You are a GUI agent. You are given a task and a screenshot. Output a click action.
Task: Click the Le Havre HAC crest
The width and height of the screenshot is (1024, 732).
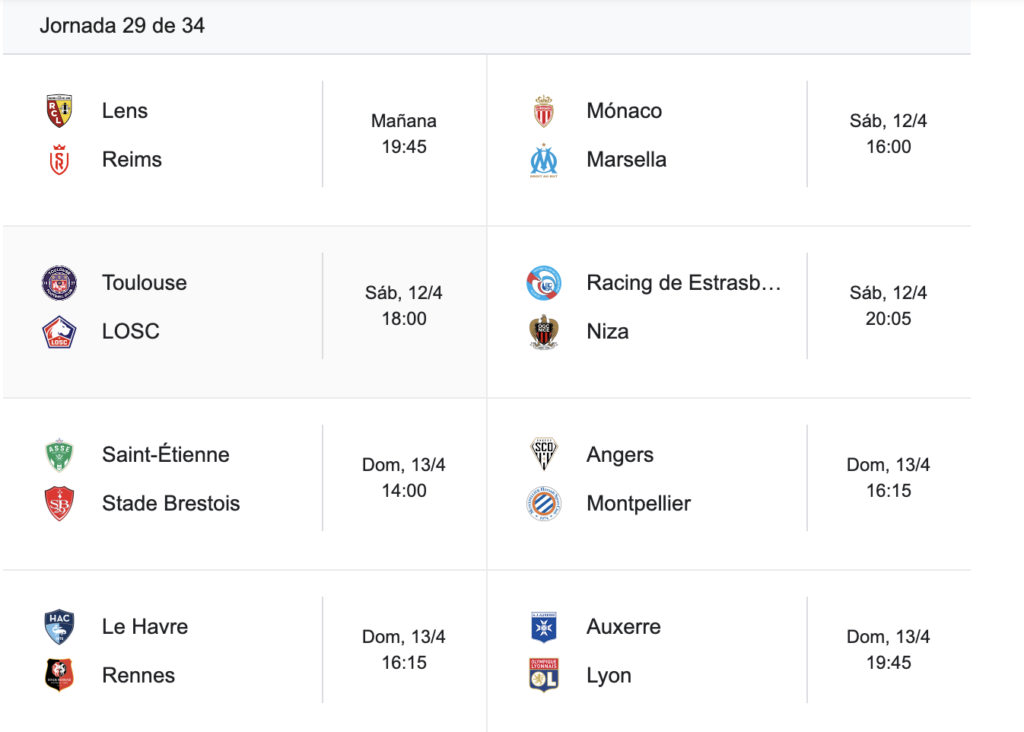coord(59,627)
